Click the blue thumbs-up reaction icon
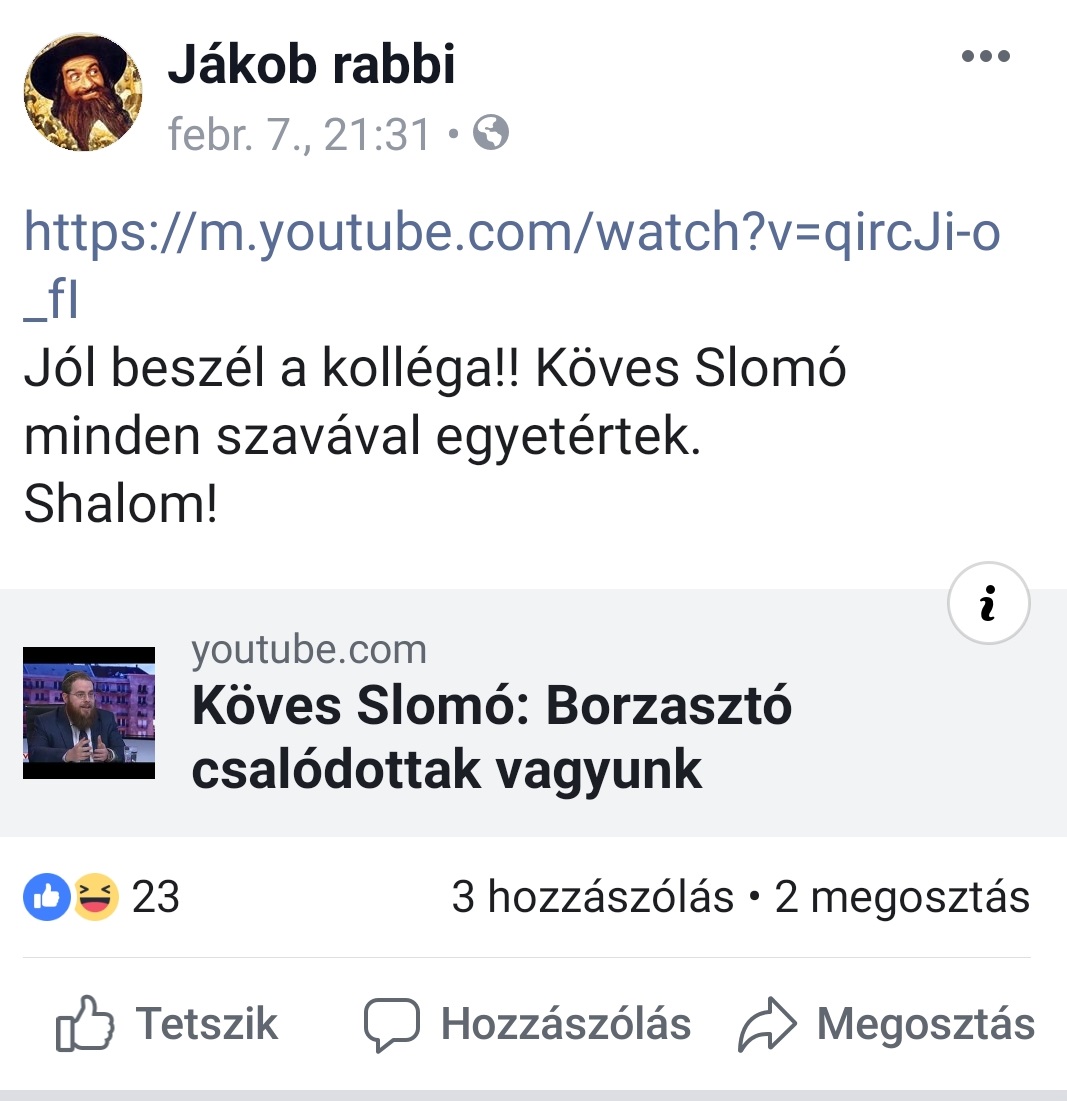 click(47, 897)
